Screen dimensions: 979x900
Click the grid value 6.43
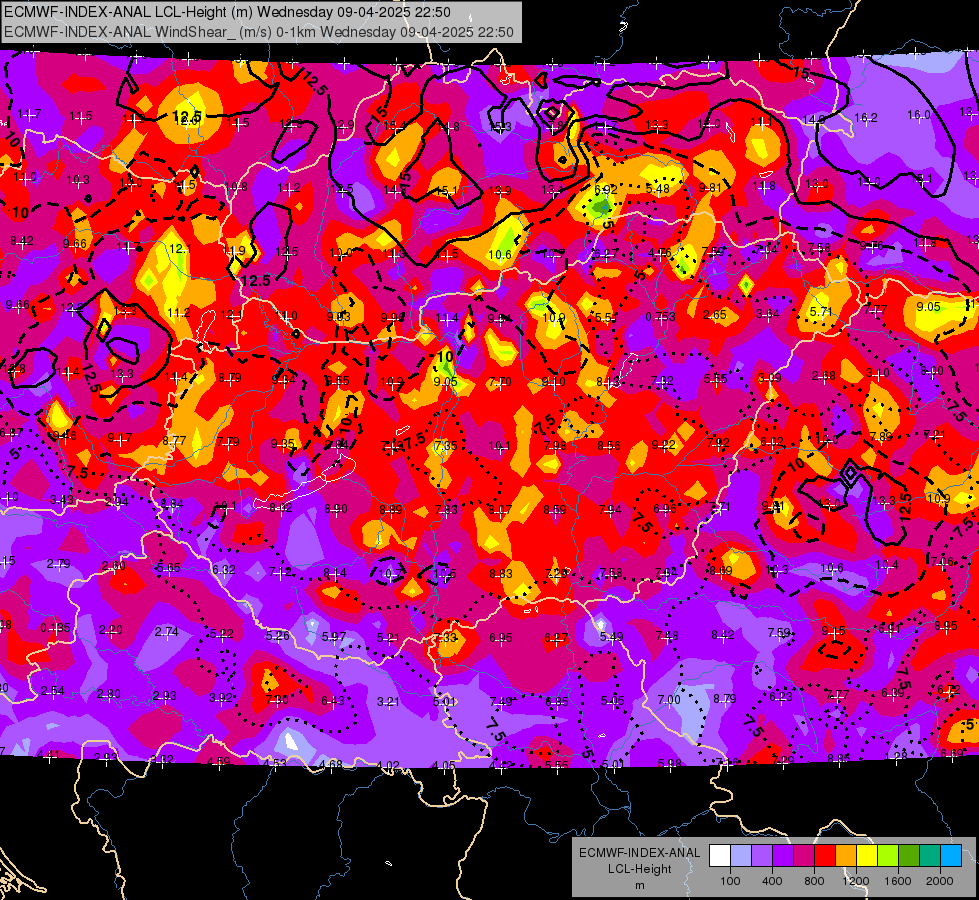click(333, 701)
